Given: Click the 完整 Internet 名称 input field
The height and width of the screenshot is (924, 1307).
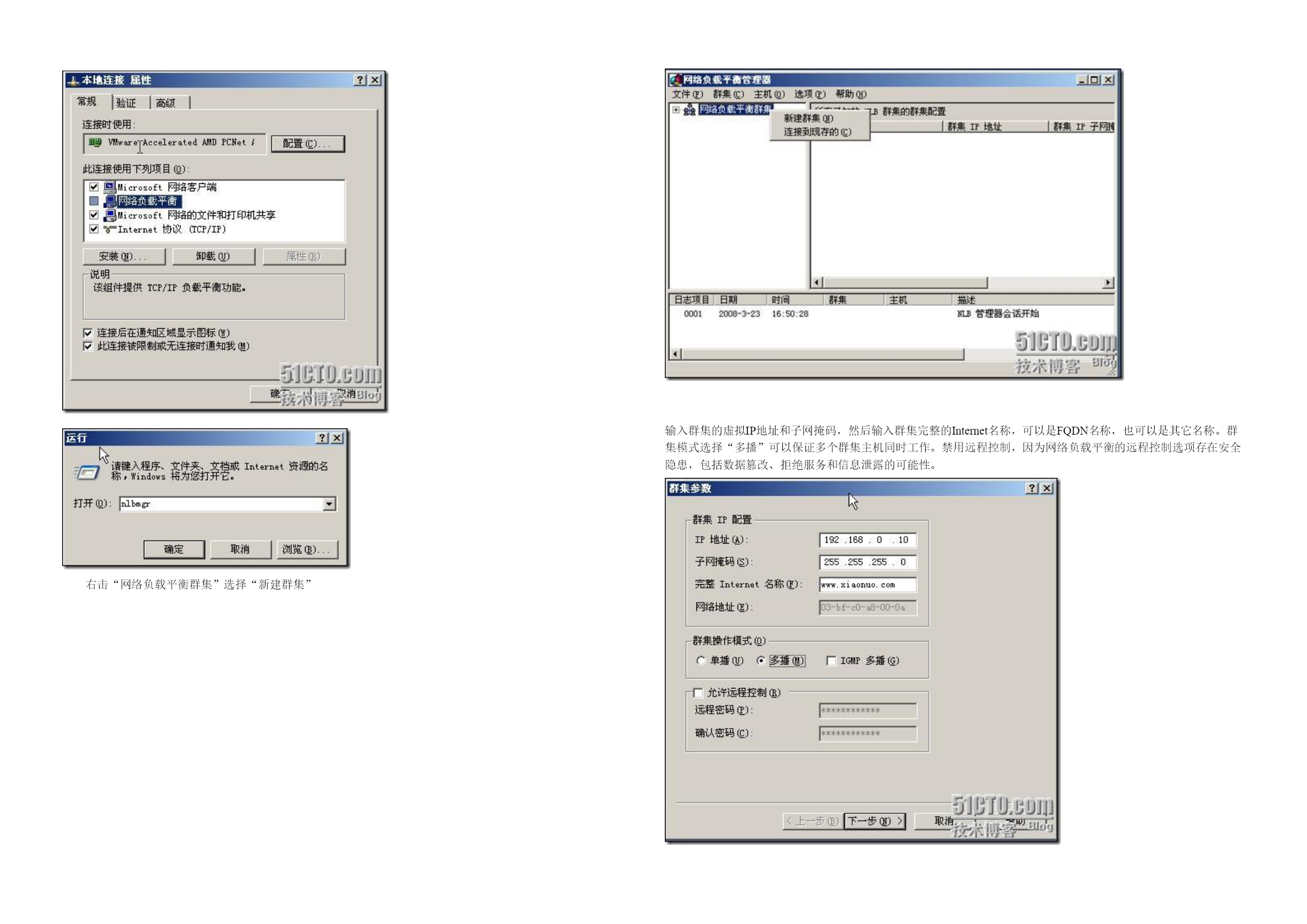Looking at the screenshot, I should point(868,585).
